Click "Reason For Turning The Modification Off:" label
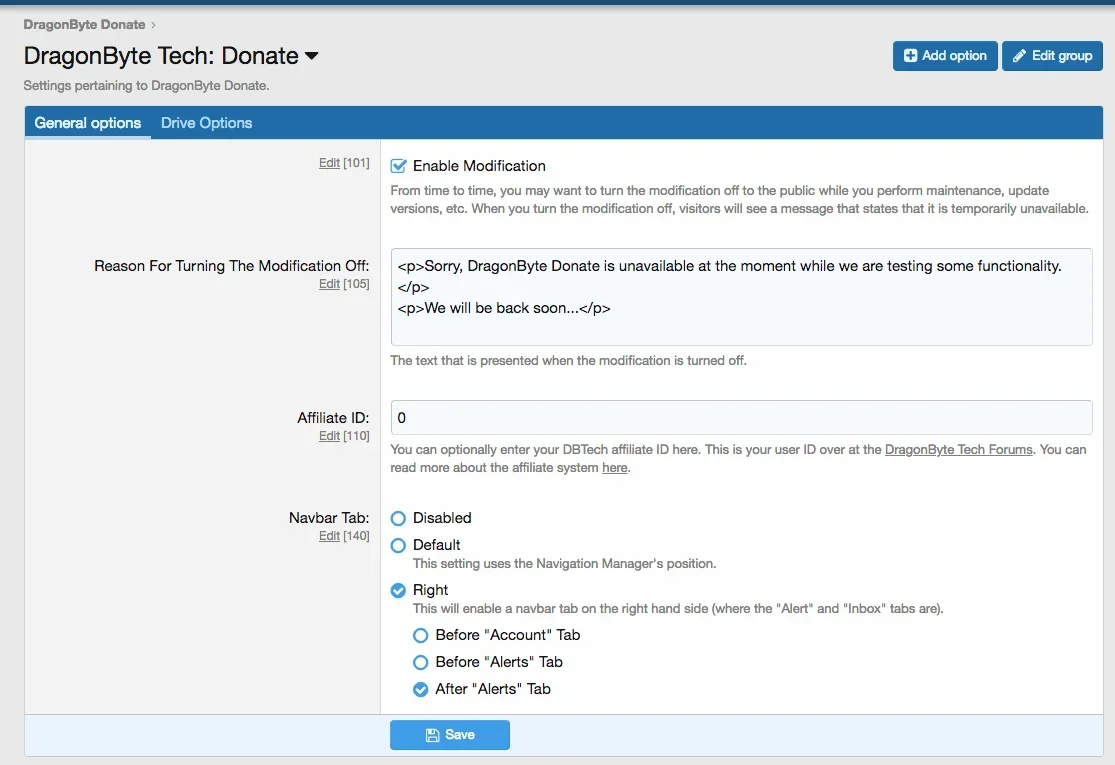The height and width of the screenshot is (765, 1115). coord(231,266)
